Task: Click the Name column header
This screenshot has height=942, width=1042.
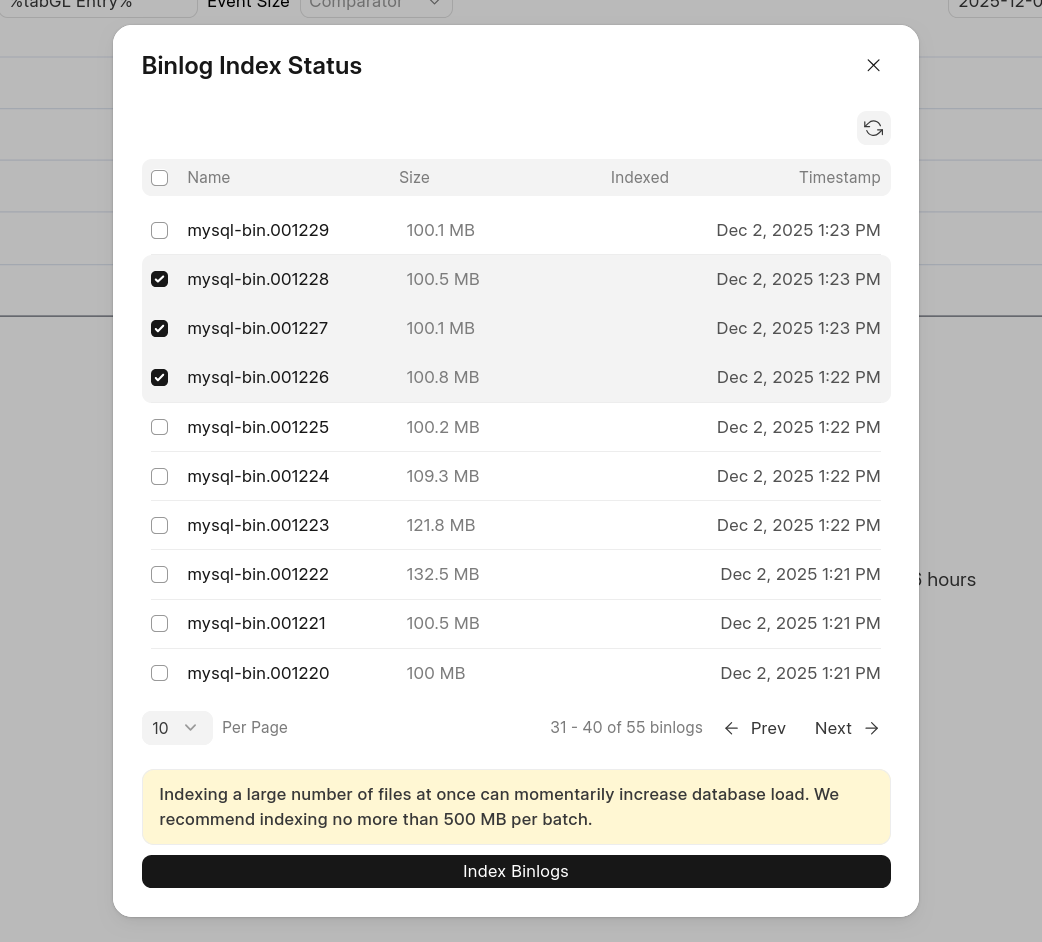Action: (x=208, y=178)
